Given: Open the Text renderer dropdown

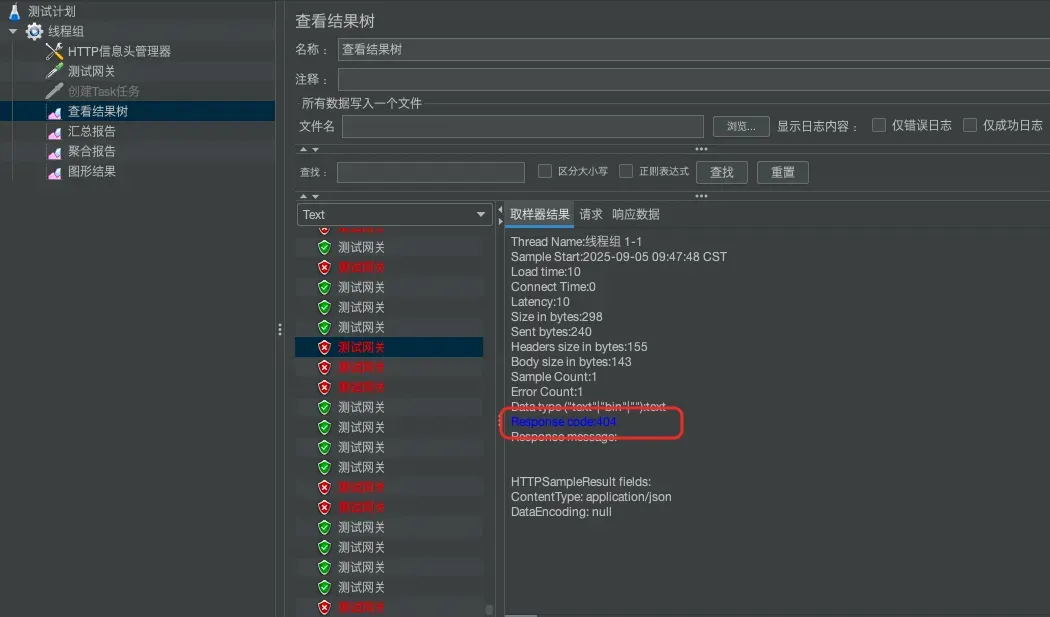Looking at the screenshot, I should (x=394, y=214).
